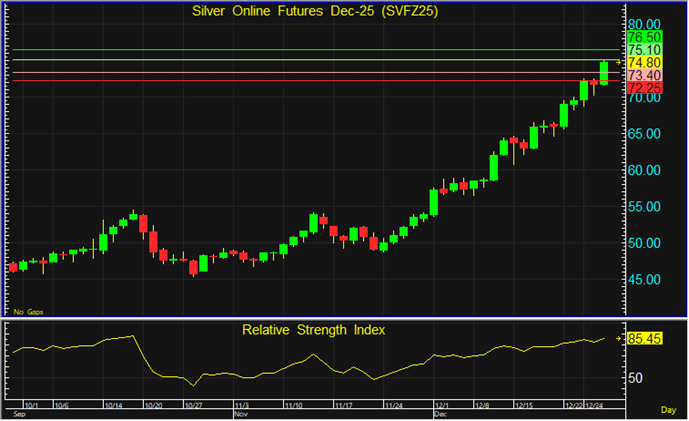Viewport: 689px width, 421px height.
Task: Click the Day timeframe label
Action: pos(669,411)
